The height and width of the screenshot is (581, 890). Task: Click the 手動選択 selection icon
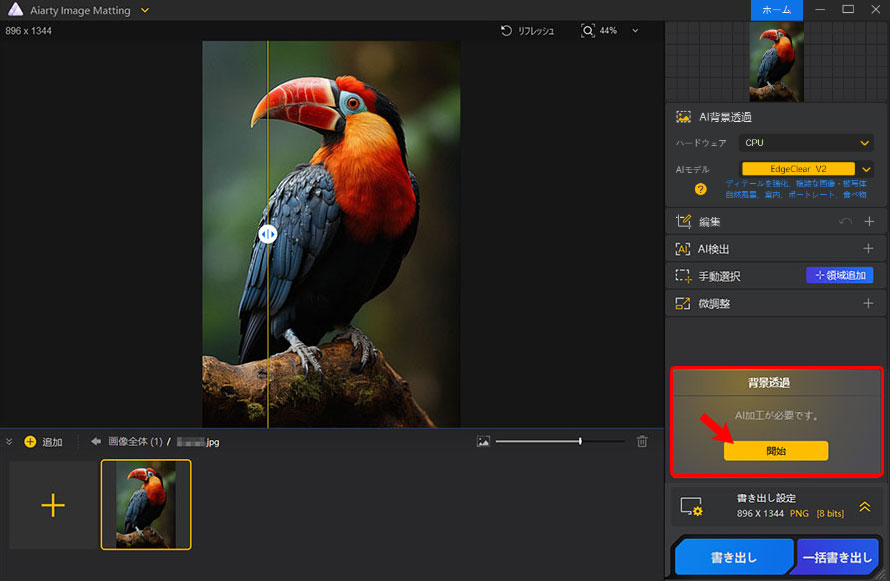[682, 275]
